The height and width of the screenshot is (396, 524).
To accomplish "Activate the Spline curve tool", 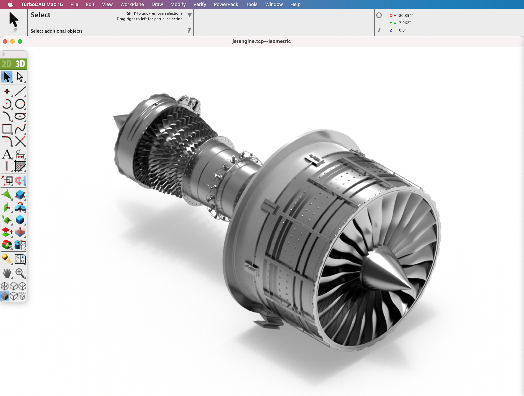I will pyautogui.click(x=20, y=129).
